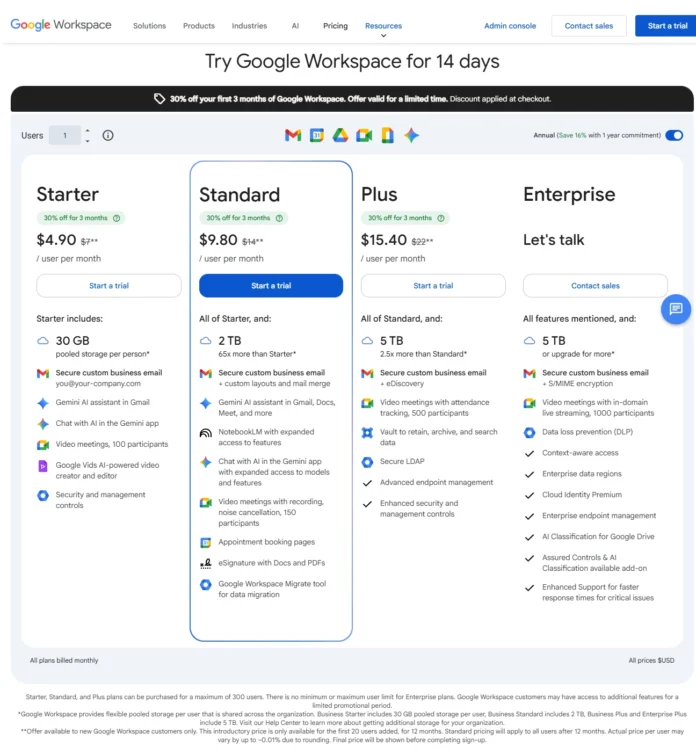Click the NotebookLM icon in Standard plan
Image resolution: width=696 pixels, height=755 pixels.
tap(206, 432)
